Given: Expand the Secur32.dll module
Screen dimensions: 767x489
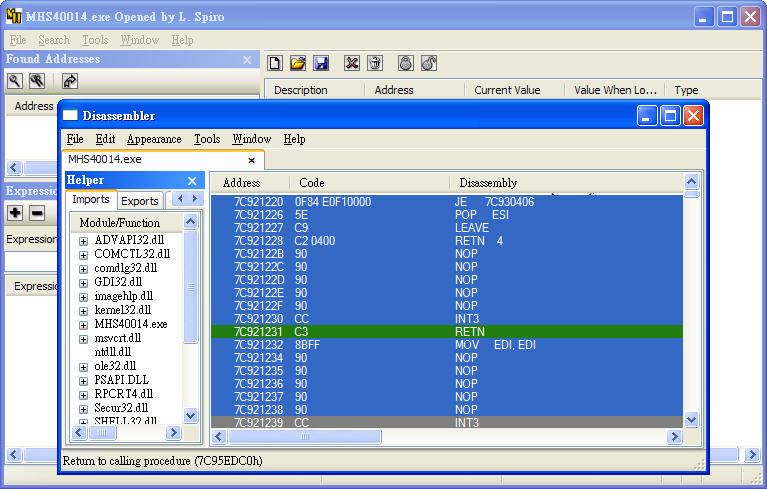Looking at the screenshot, I should pos(83,409).
